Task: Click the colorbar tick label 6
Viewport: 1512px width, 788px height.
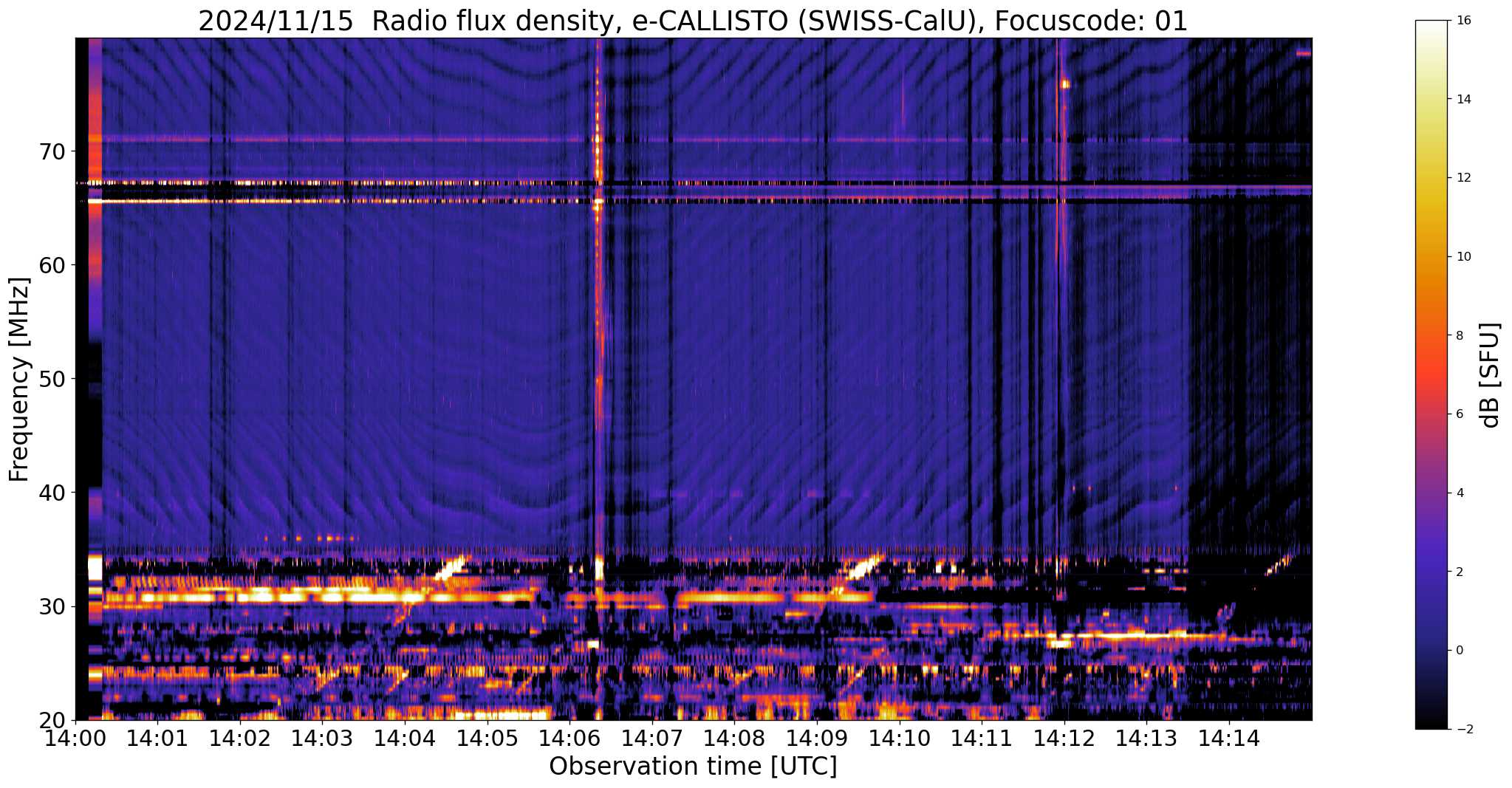Action: (1460, 414)
